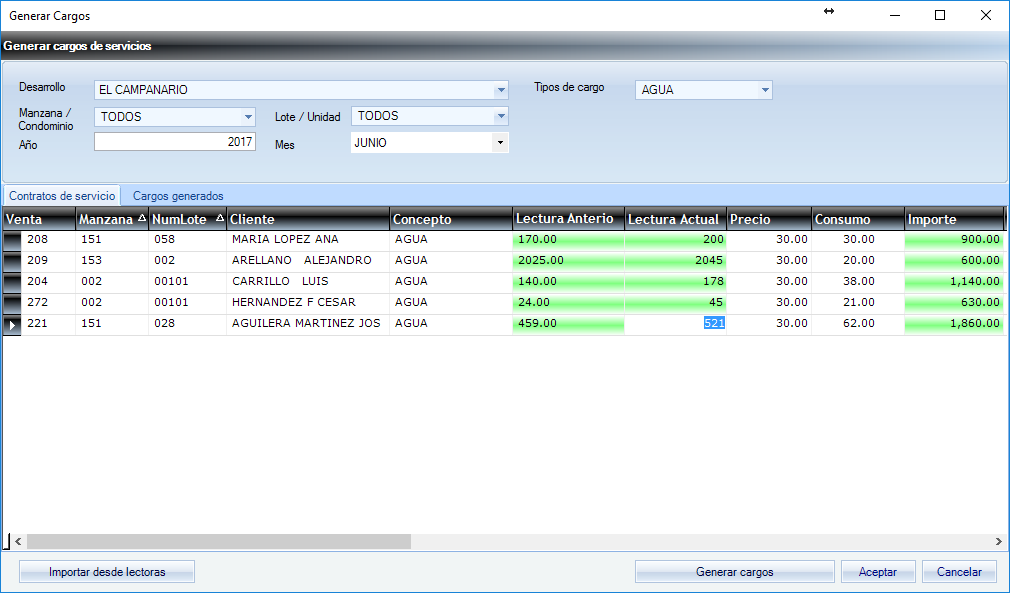Viewport: 1010px width, 593px height.
Task: Maximize the Generar Cargos window
Action: point(940,15)
